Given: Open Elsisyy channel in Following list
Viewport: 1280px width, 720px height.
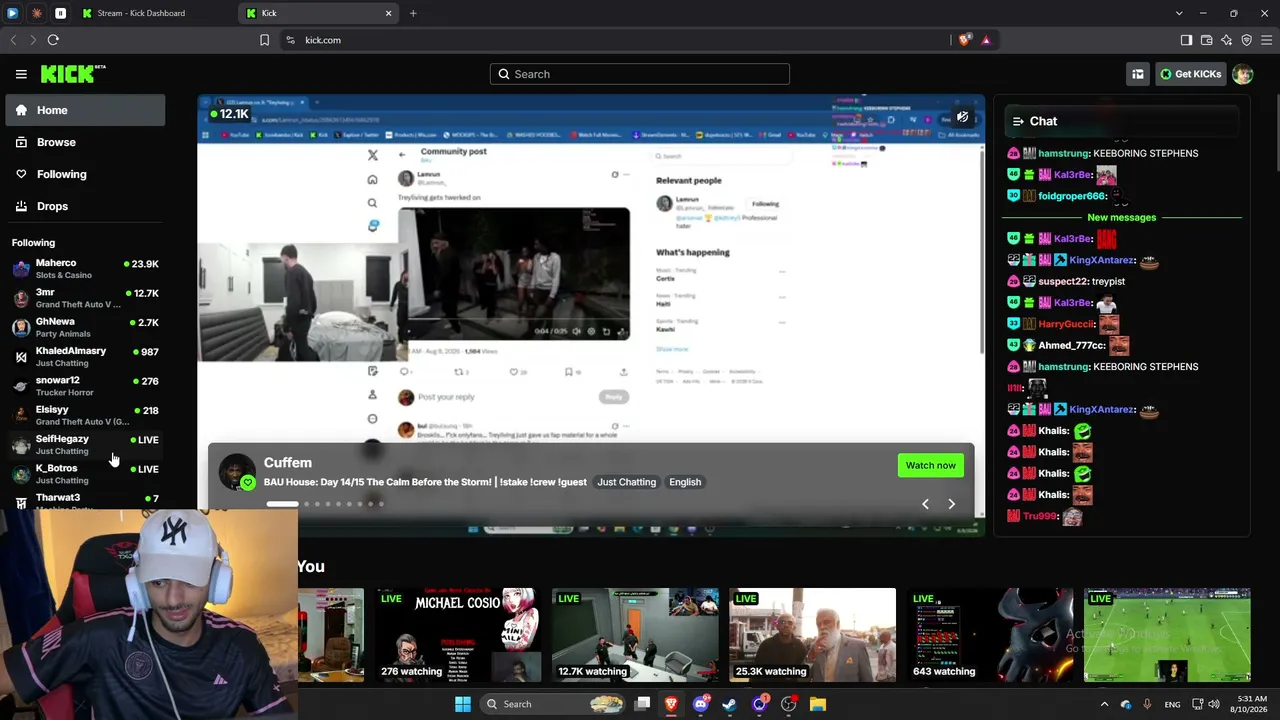Looking at the screenshot, I should click(85, 415).
